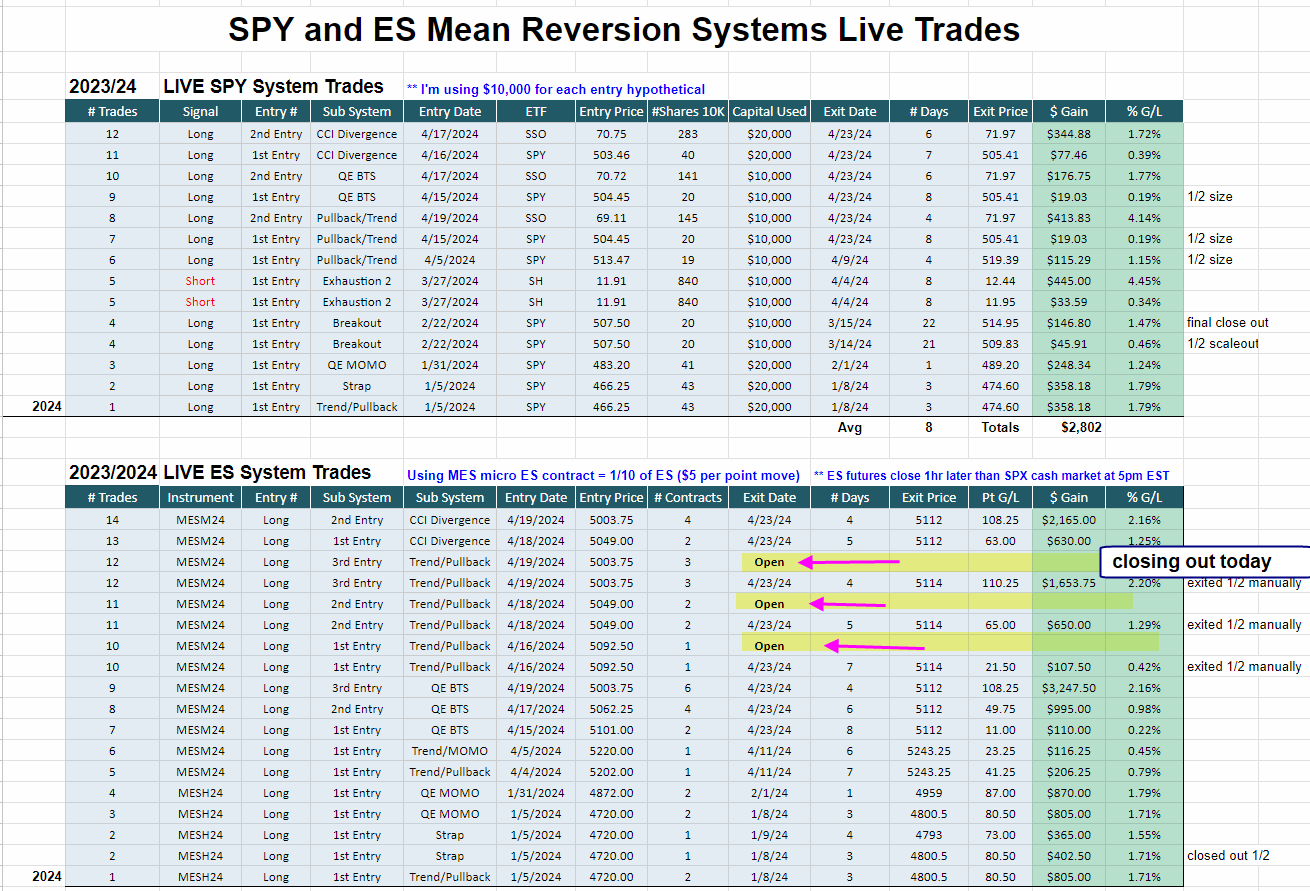
Task: Select the '$650.00' gain cell
Action: click(1068, 625)
